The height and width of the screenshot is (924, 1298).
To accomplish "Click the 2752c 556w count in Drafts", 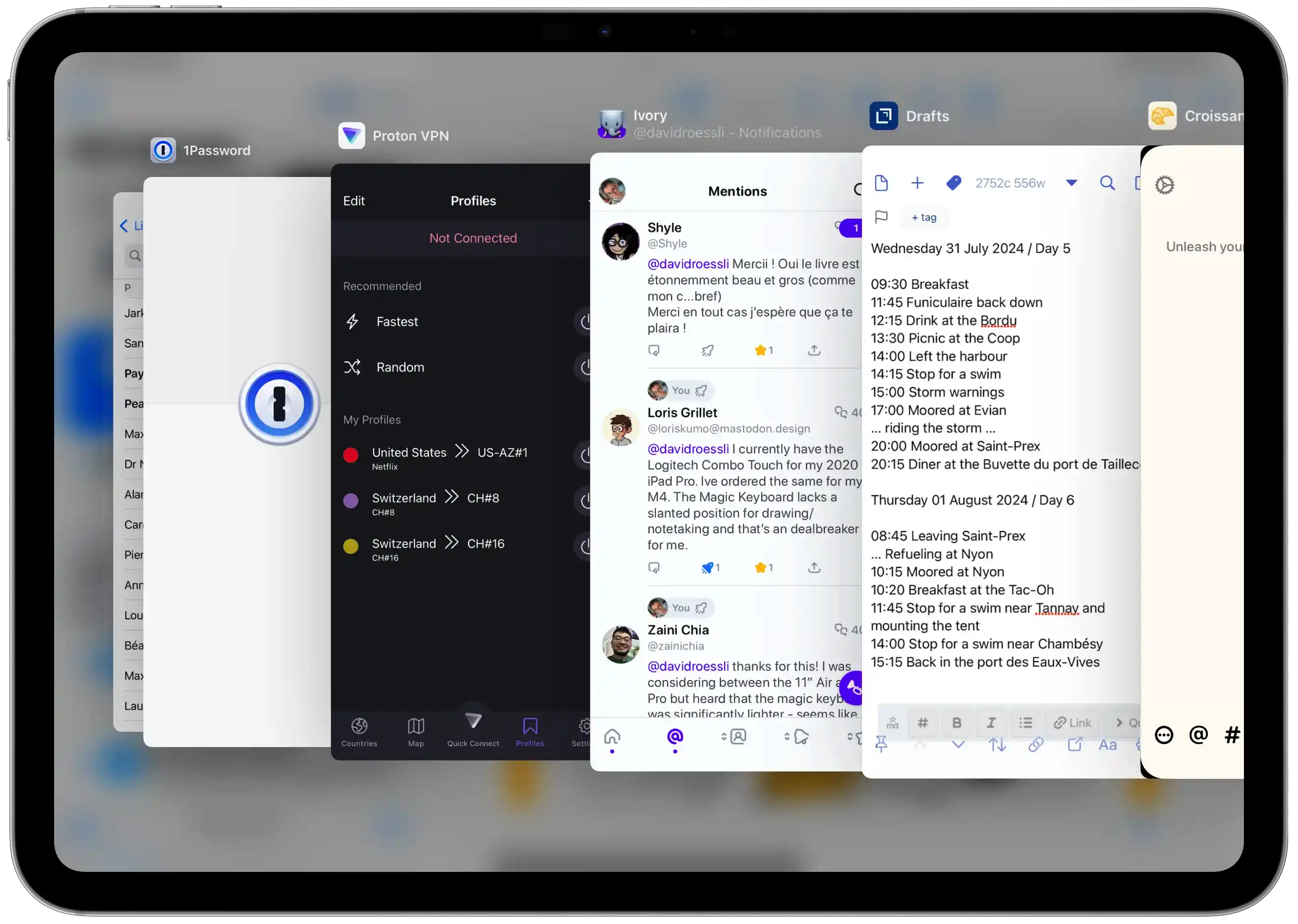I will pyautogui.click(x=1010, y=183).
